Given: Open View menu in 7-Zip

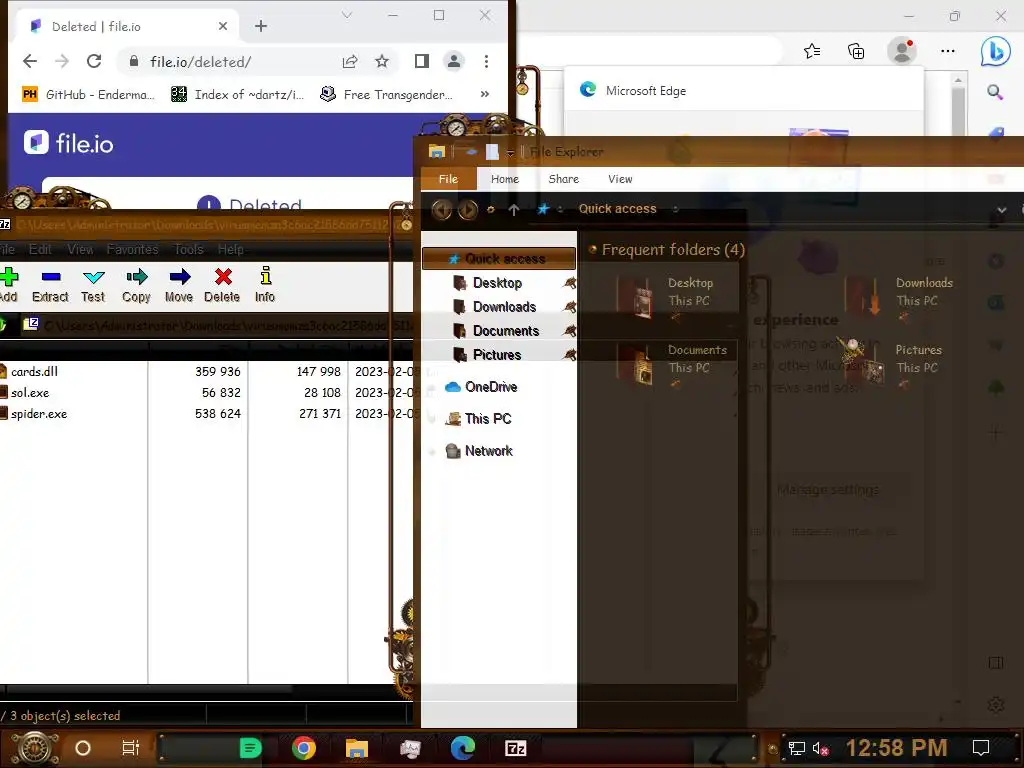Looking at the screenshot, I should (80, 249).
